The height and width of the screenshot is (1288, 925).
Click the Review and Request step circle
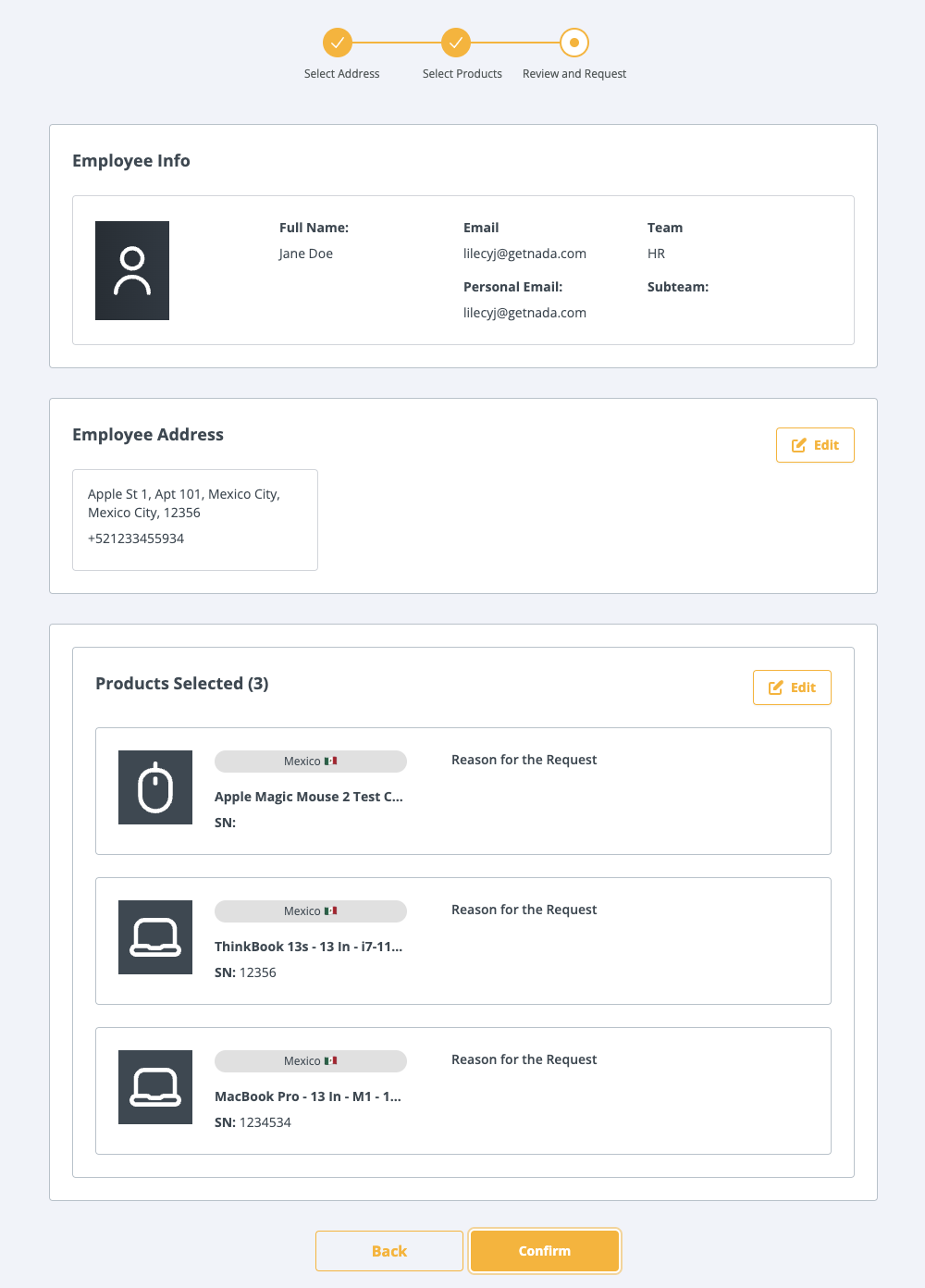tap(574, 43)
